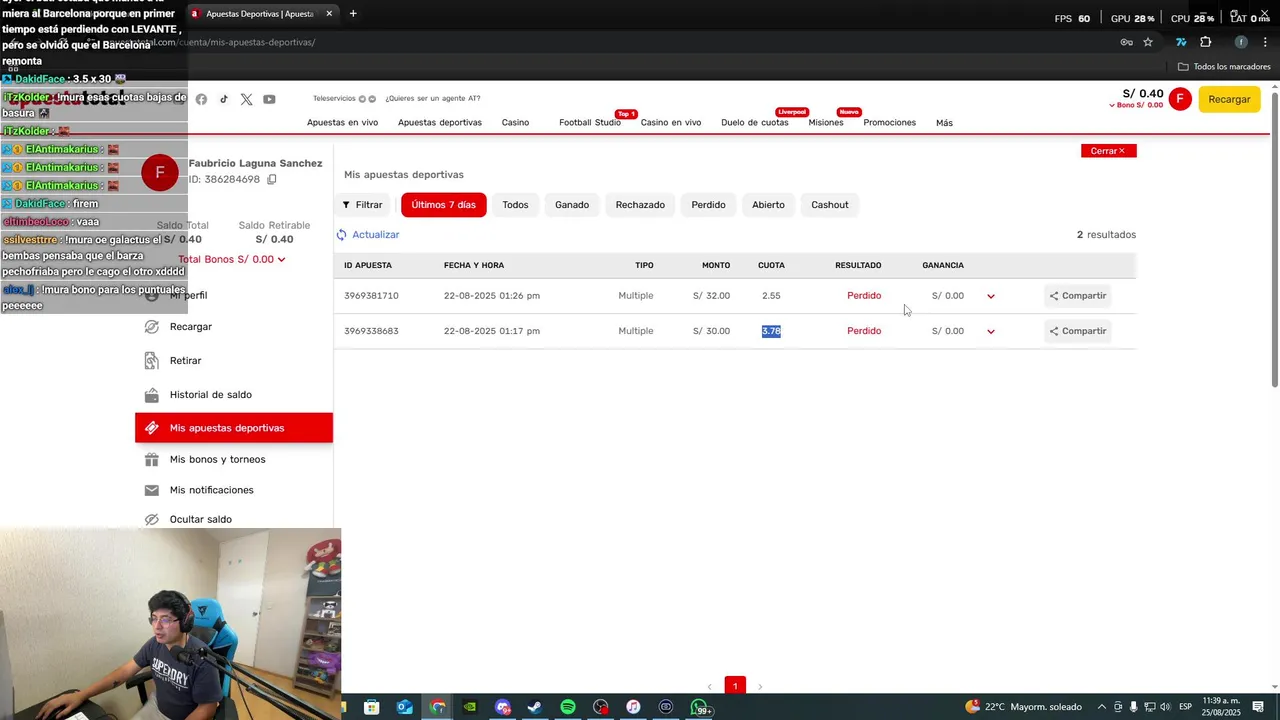Share bet 3969381710 with Compartir

pyautogui.click(x=1078, y=296)
